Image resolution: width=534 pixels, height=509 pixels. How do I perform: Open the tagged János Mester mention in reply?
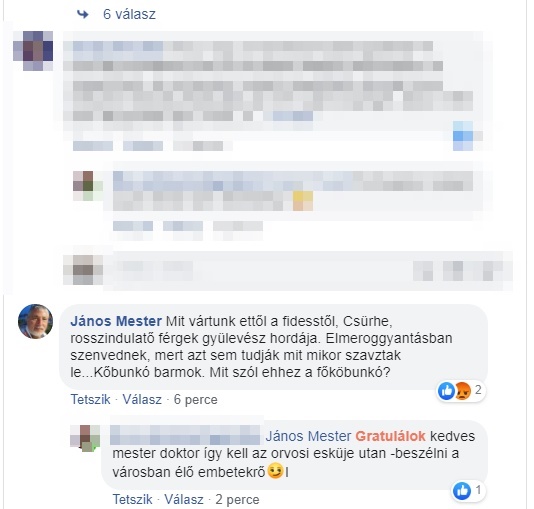(308, 436)
